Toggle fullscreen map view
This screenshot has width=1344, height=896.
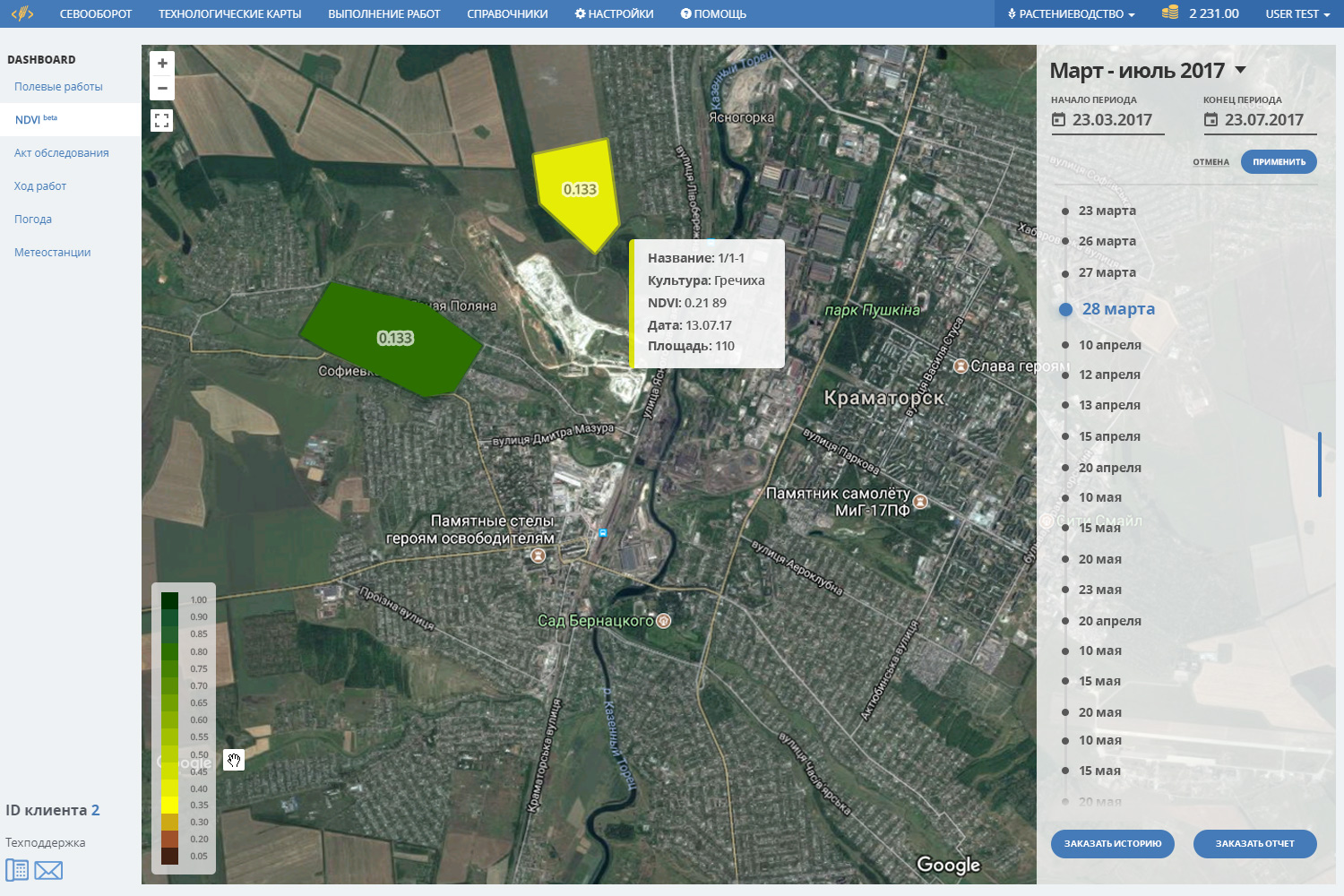click(x=162, y=120)
